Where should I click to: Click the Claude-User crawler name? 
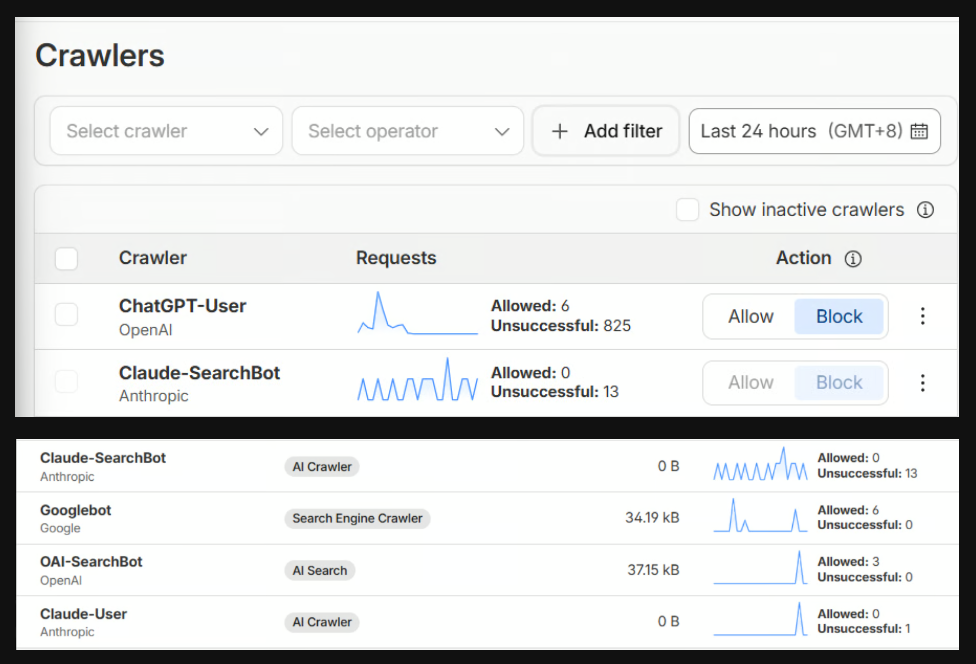83,614
